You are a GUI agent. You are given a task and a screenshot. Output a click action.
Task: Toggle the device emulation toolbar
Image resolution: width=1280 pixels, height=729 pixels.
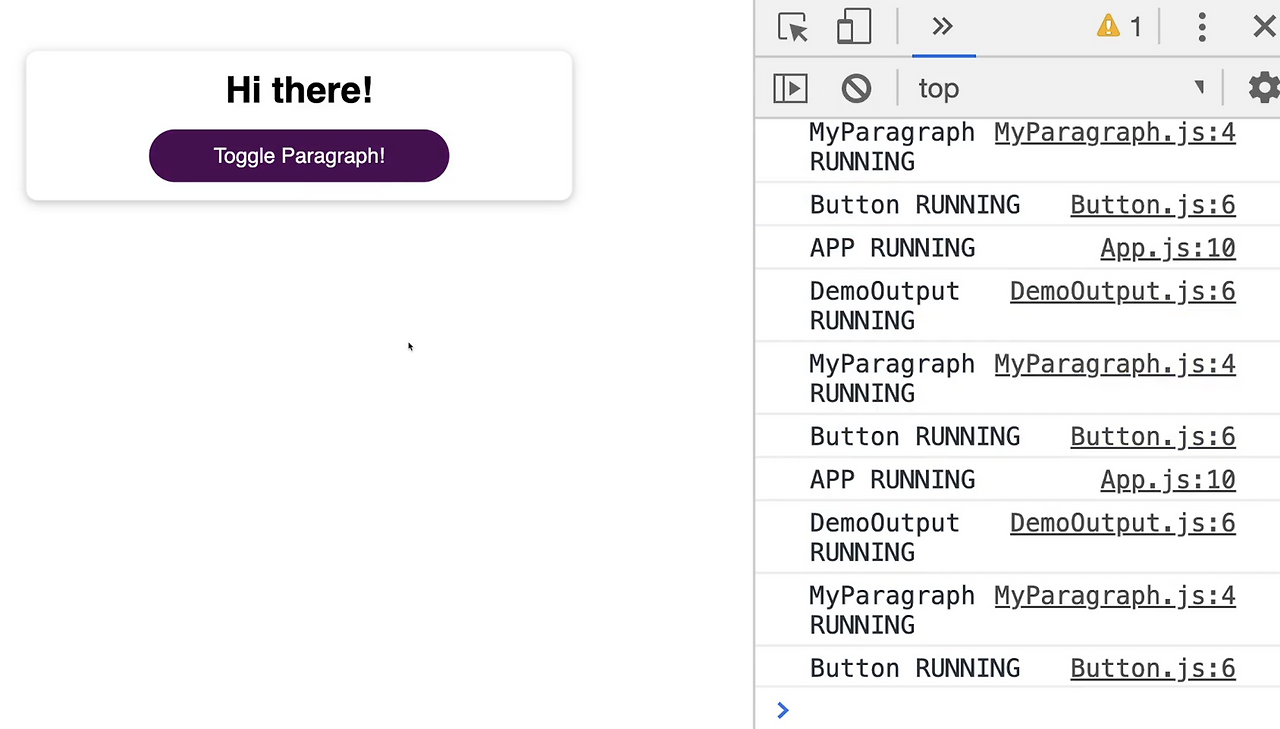854,27
